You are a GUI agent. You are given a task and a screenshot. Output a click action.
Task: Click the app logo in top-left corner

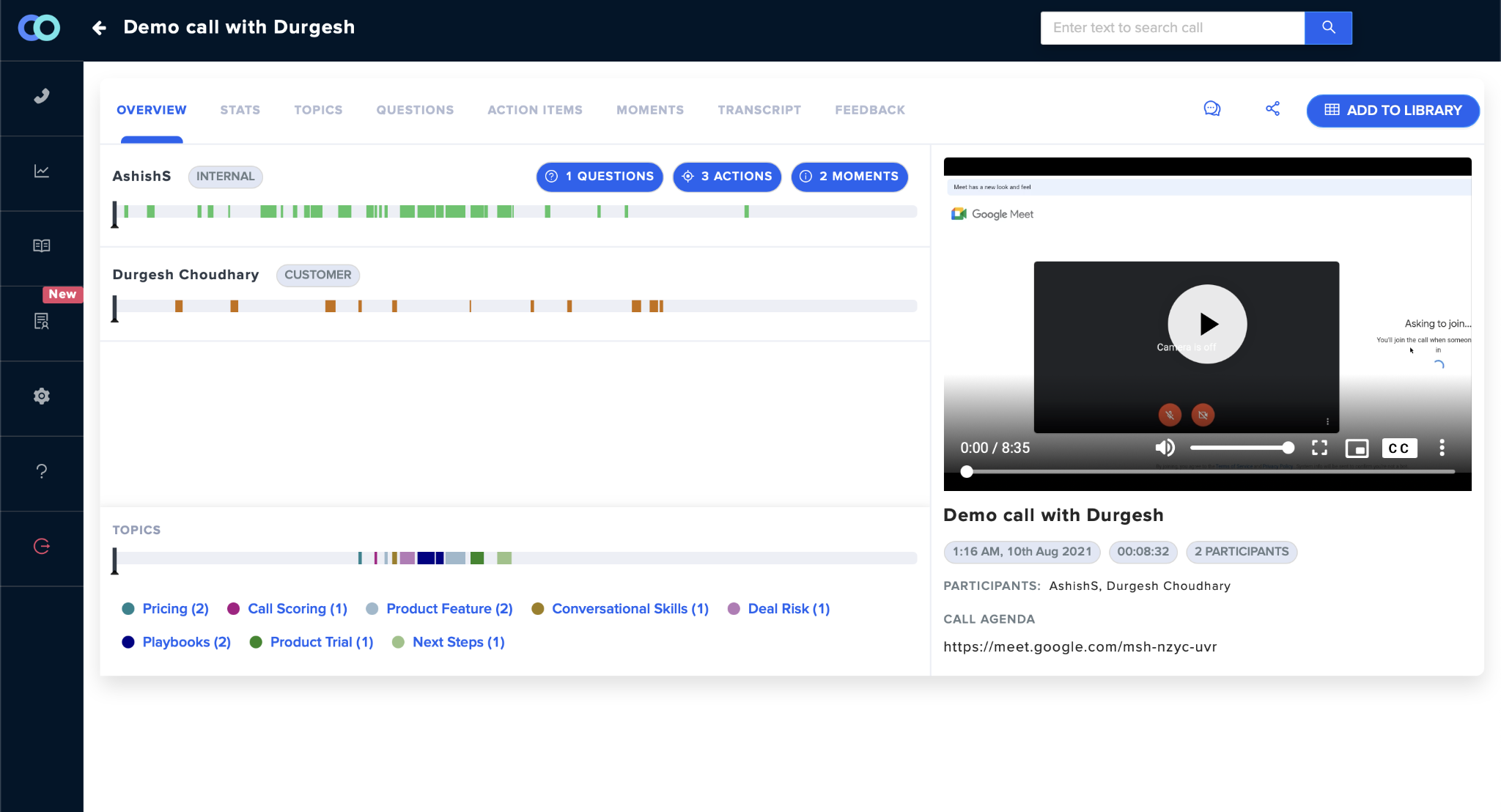(39, 28)
